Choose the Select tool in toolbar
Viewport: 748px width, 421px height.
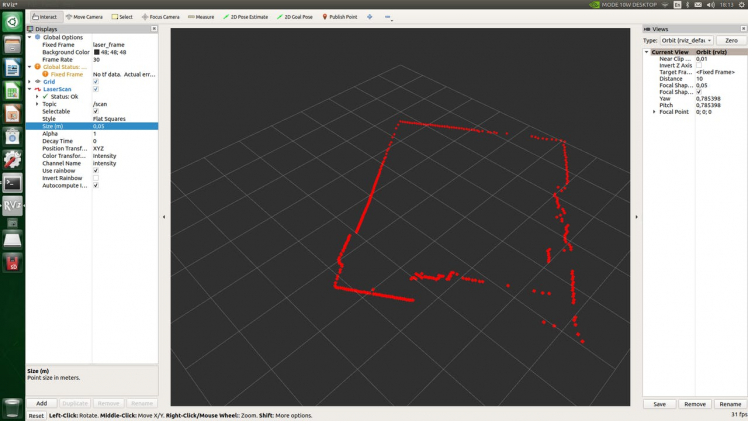(122, 17)
